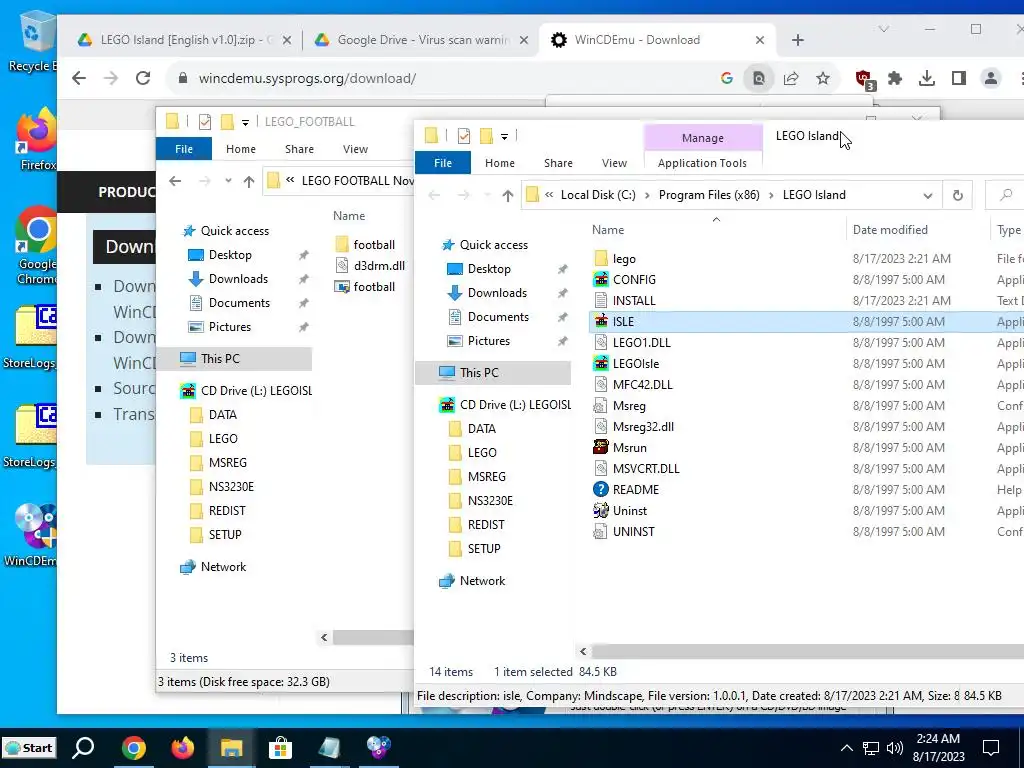
Task: Click the uBlock shield extension icon
Action: [865, 79]
